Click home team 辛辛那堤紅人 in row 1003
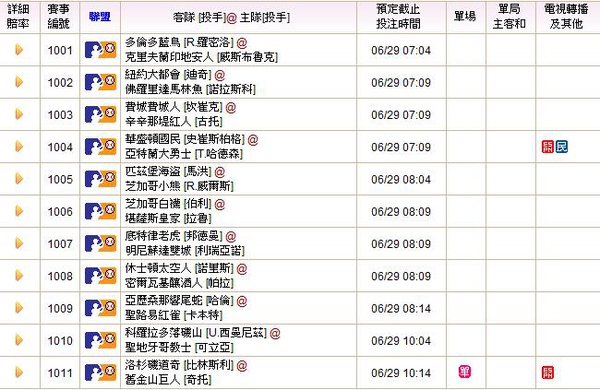Image resolution: width=600 pixels, height=390 pixels. pos(158,122)
